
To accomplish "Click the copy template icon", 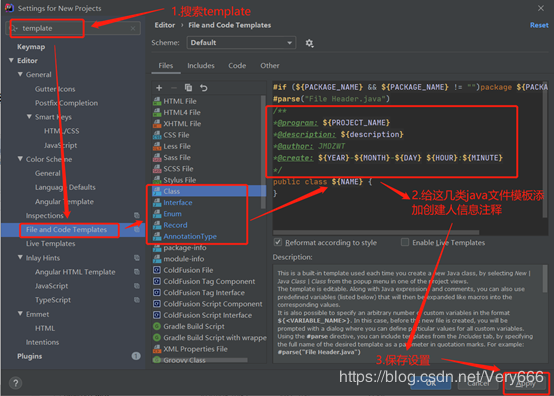I will [x=188, y=88].
